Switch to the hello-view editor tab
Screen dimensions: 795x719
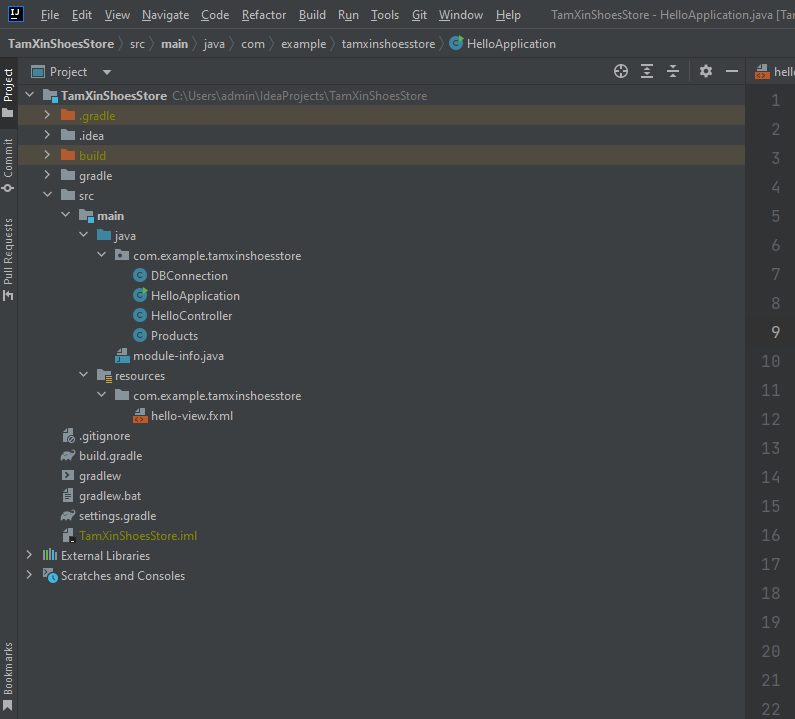tap(773, 71)
